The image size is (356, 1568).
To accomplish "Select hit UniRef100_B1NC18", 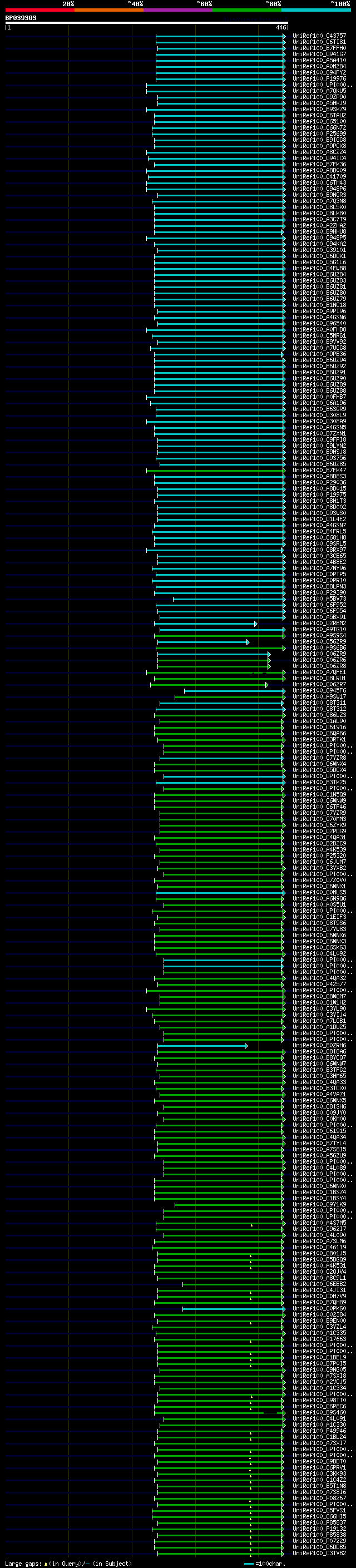I will [319, 305].
